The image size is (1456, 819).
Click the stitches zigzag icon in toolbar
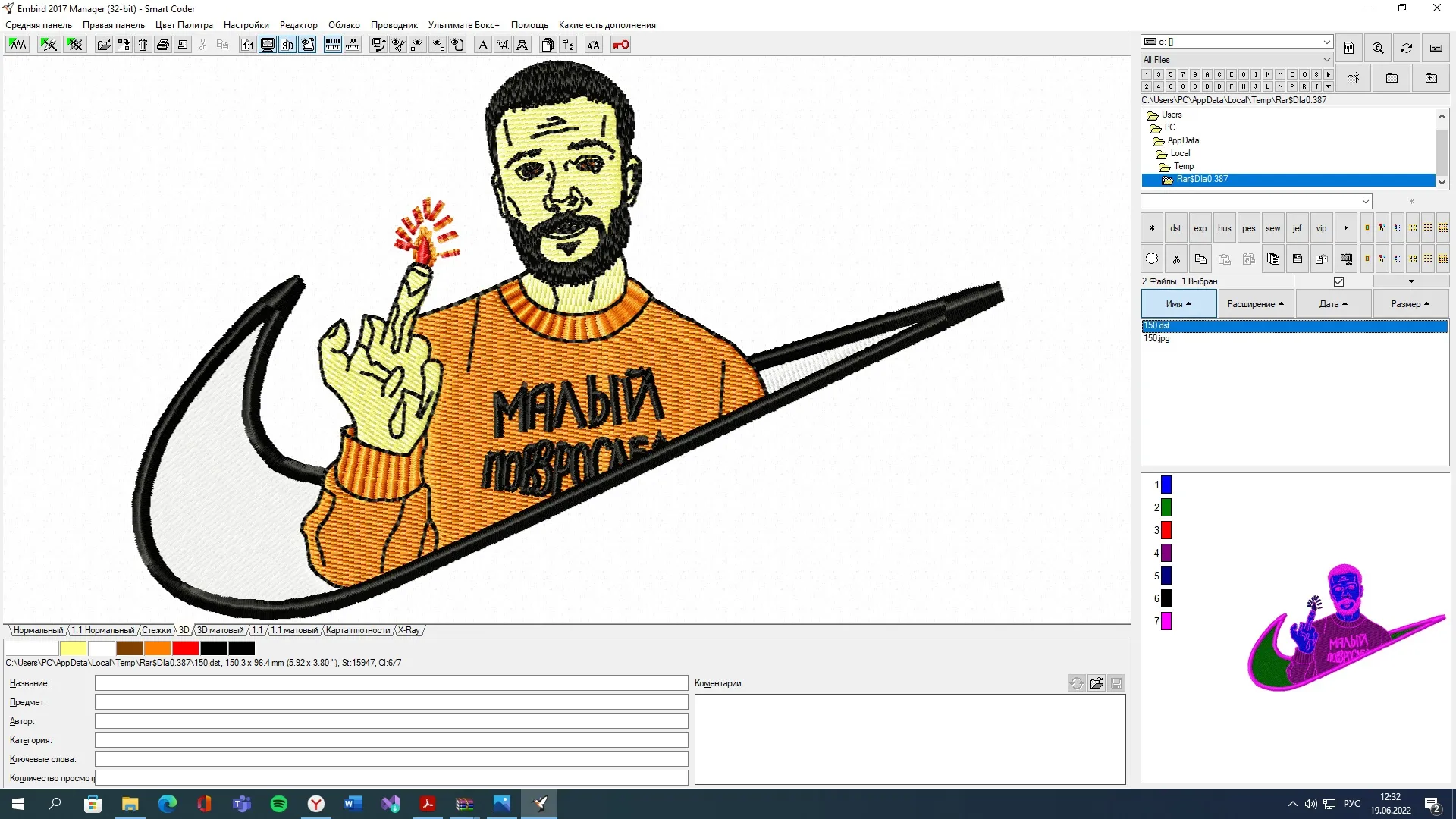(17, 45)
